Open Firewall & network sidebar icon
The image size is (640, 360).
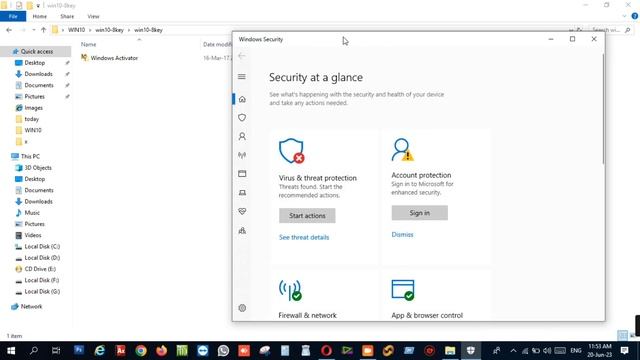(242, 155)
